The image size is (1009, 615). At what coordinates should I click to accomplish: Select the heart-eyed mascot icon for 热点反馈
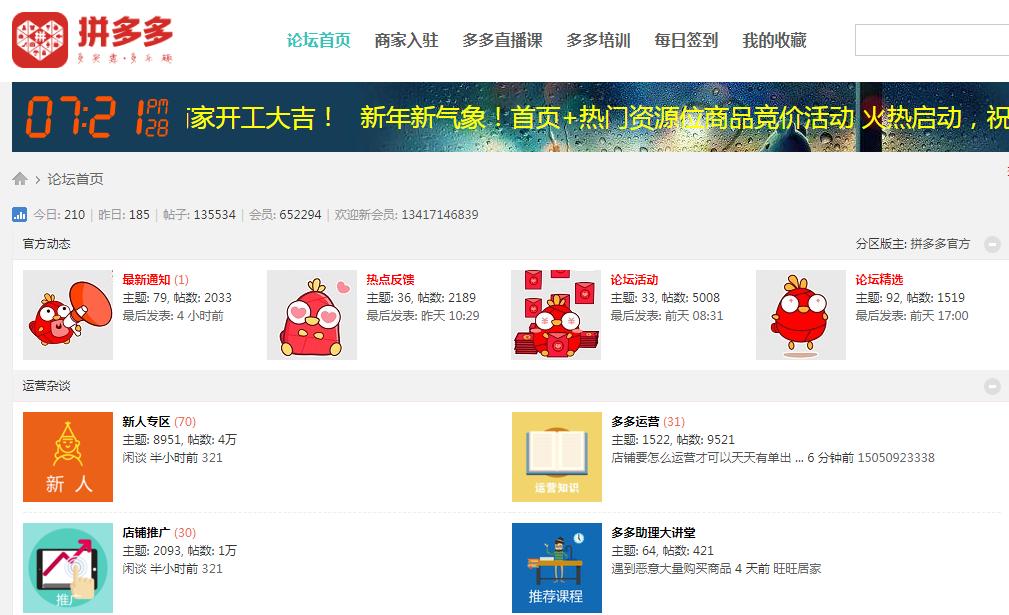pyautogui.click(x=310, y=314)
